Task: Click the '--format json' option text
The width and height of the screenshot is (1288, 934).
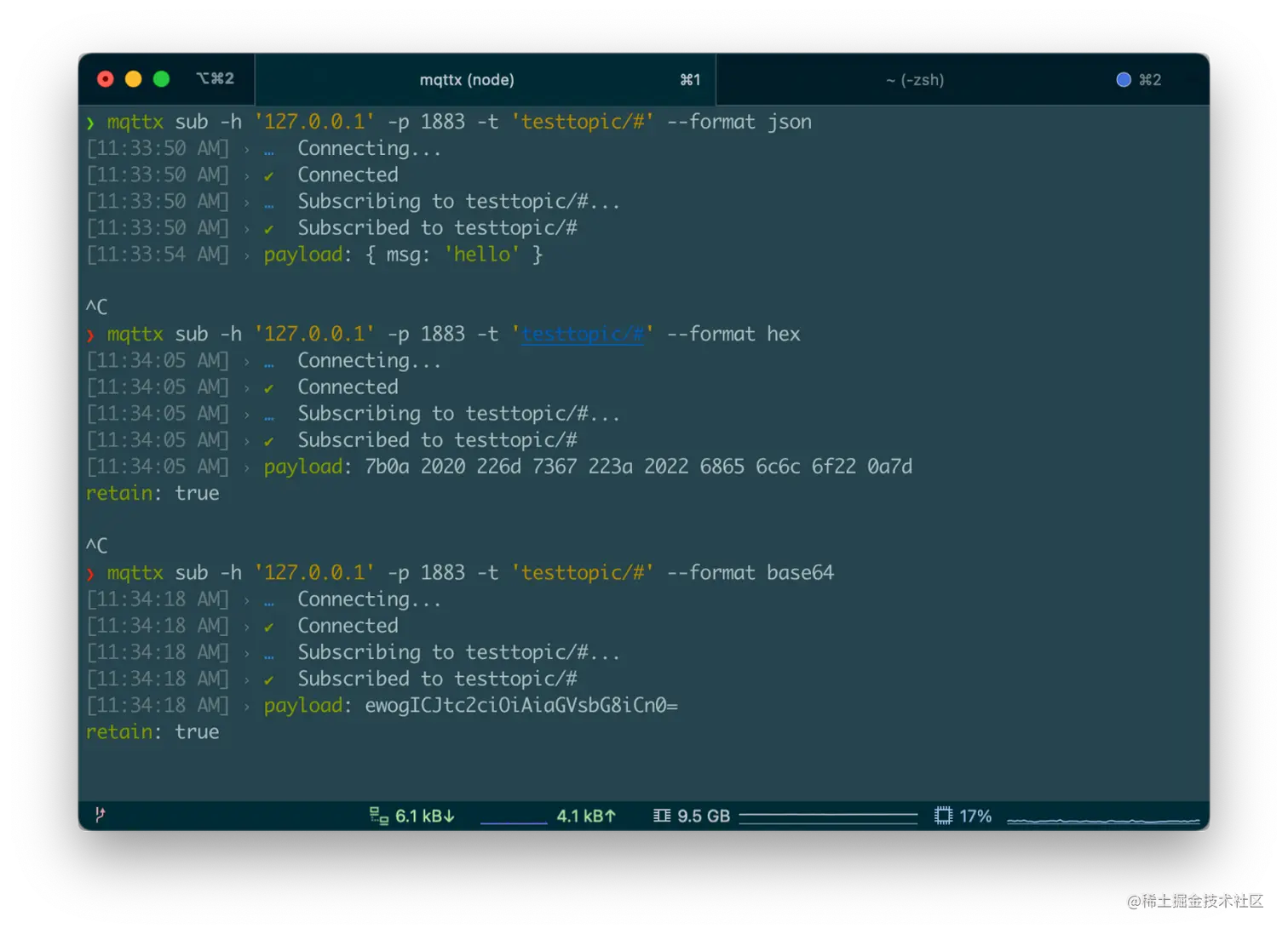Action: coord(739,122)
